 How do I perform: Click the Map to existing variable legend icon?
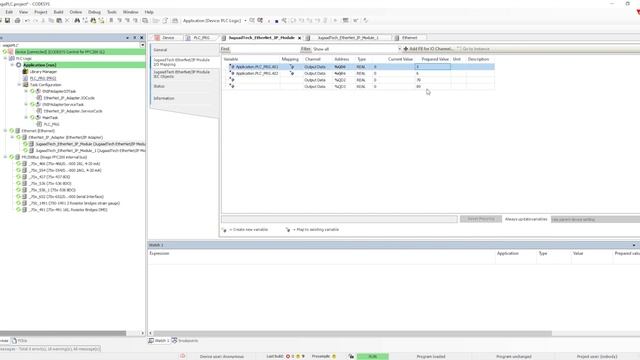click(x=288, y=230)
